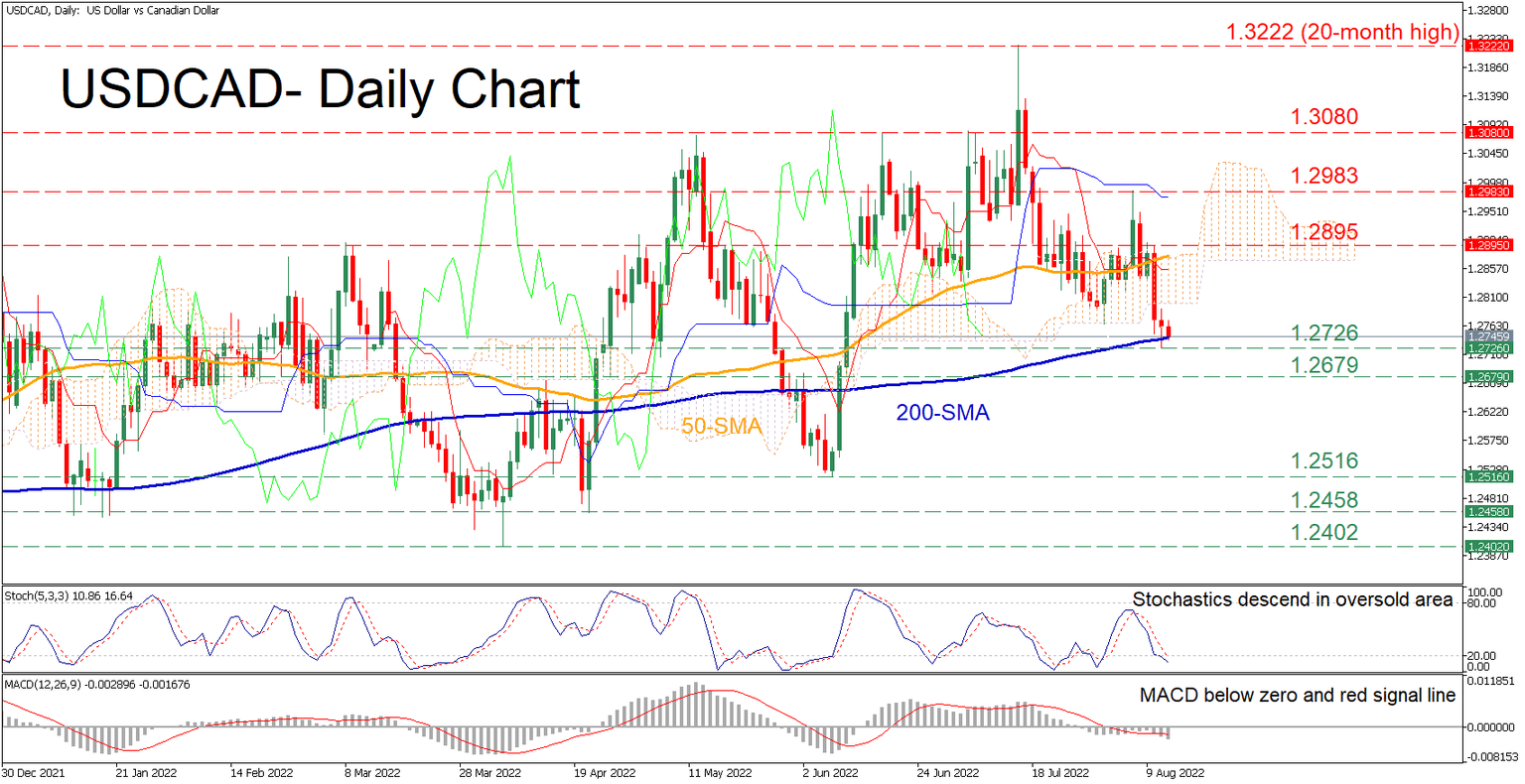Screen dimensions: 1525x784
Task: Click the Stochastics descend in oversold area annotation
Action: (1294, 599)
